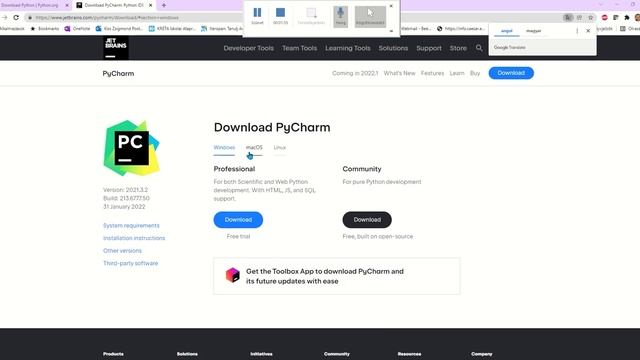
Task: Click the Solutions footer heading
Action: (187, 354)
